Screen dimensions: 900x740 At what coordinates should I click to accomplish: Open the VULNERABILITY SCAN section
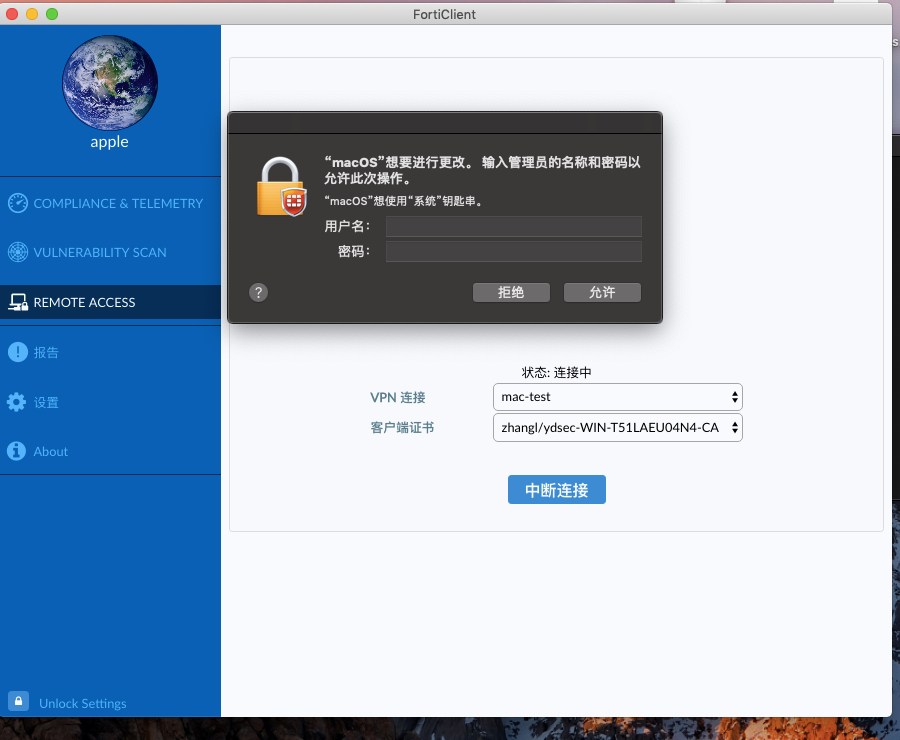[110, 253]
